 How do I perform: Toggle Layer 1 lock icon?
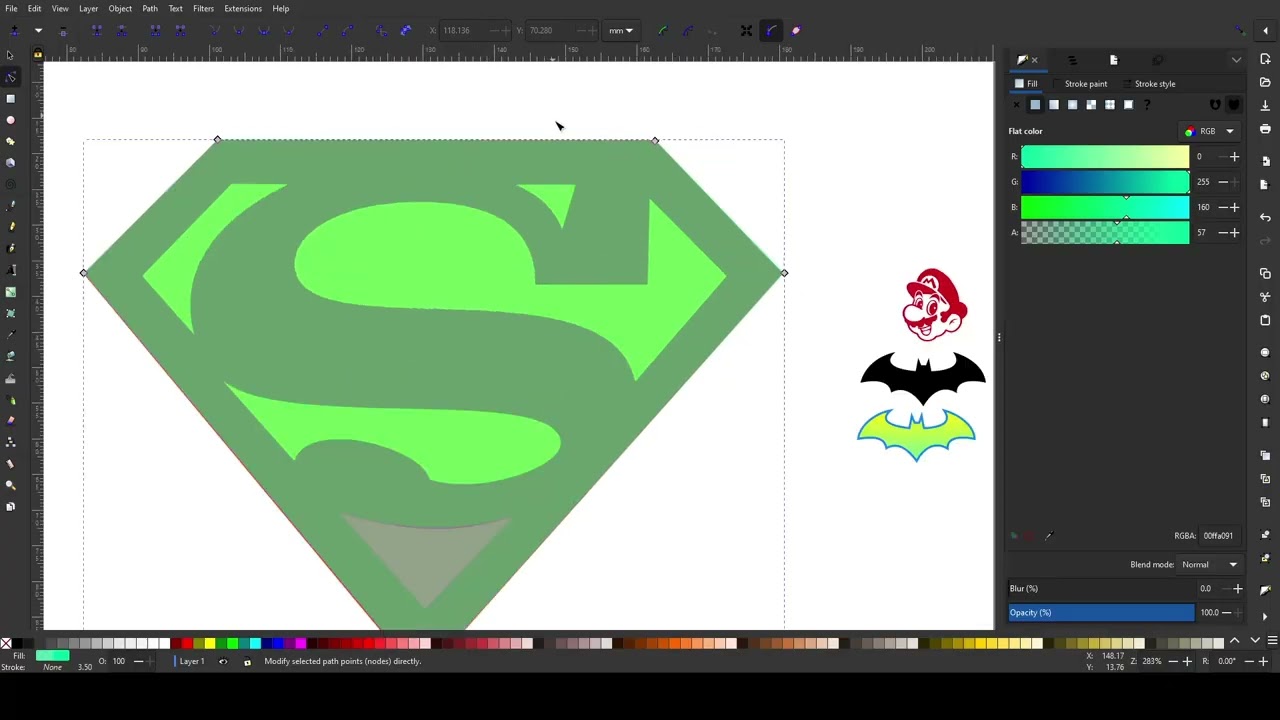pos(247,661)
